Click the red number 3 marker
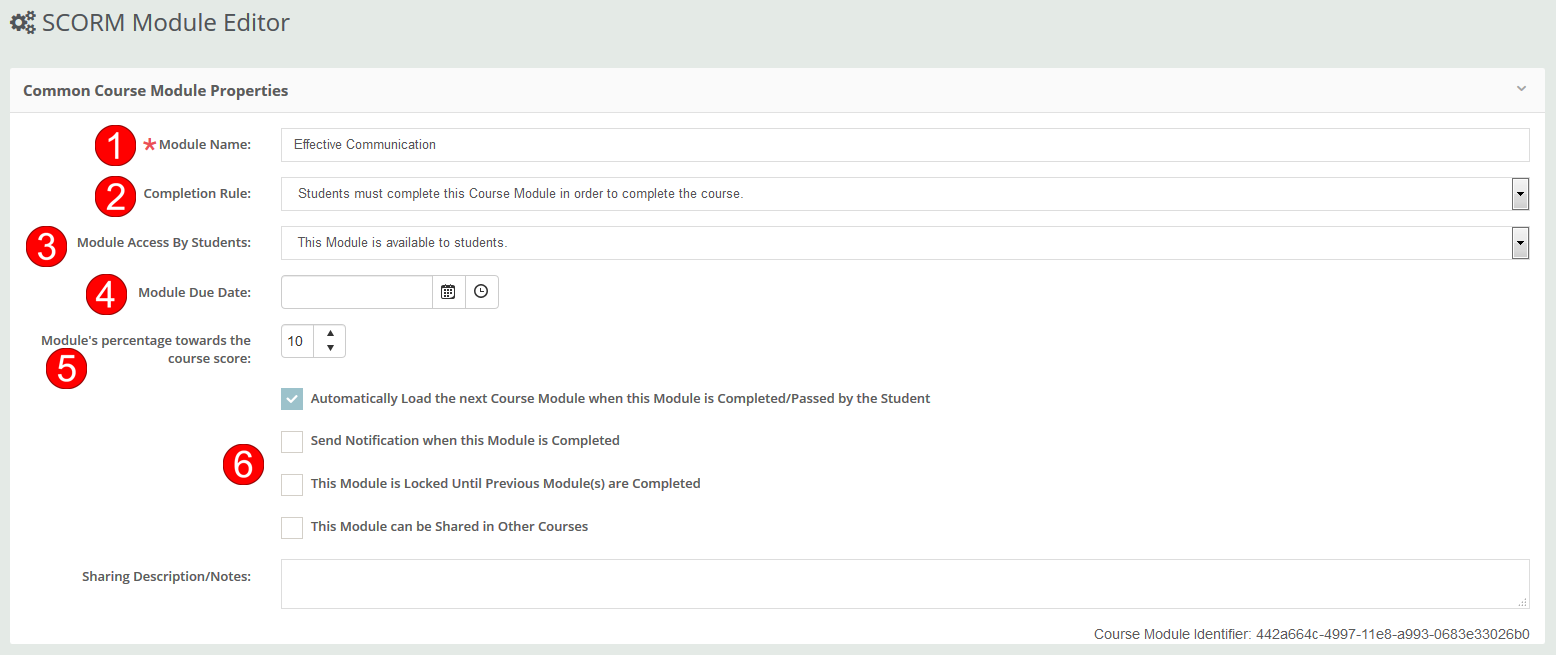The image size is (1556, 655). click(x=46, y=245)
